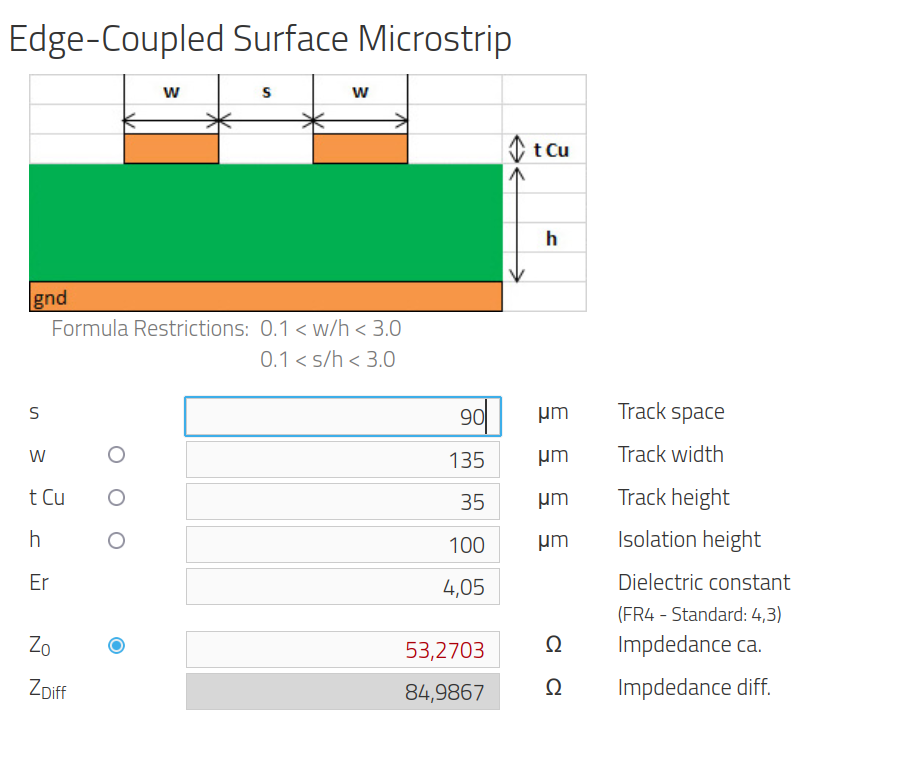The image size is (915, 767).
Task: Select the Z0 radio button
Action: [116, 646]
